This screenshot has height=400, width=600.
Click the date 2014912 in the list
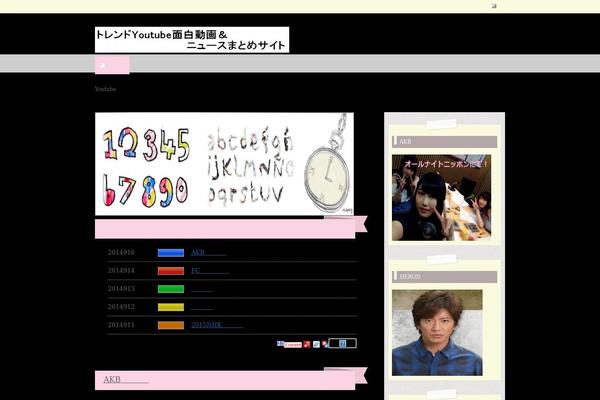[x=121, y=307]
